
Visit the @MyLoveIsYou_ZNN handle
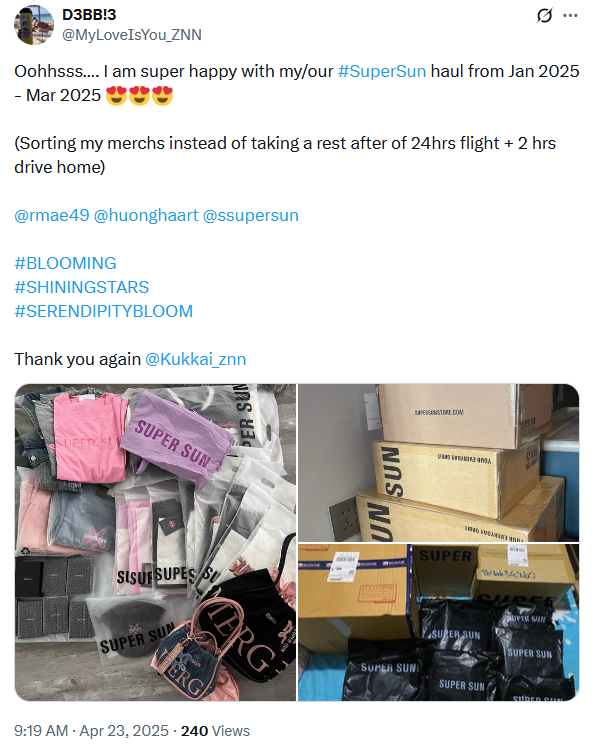(132, 35)
